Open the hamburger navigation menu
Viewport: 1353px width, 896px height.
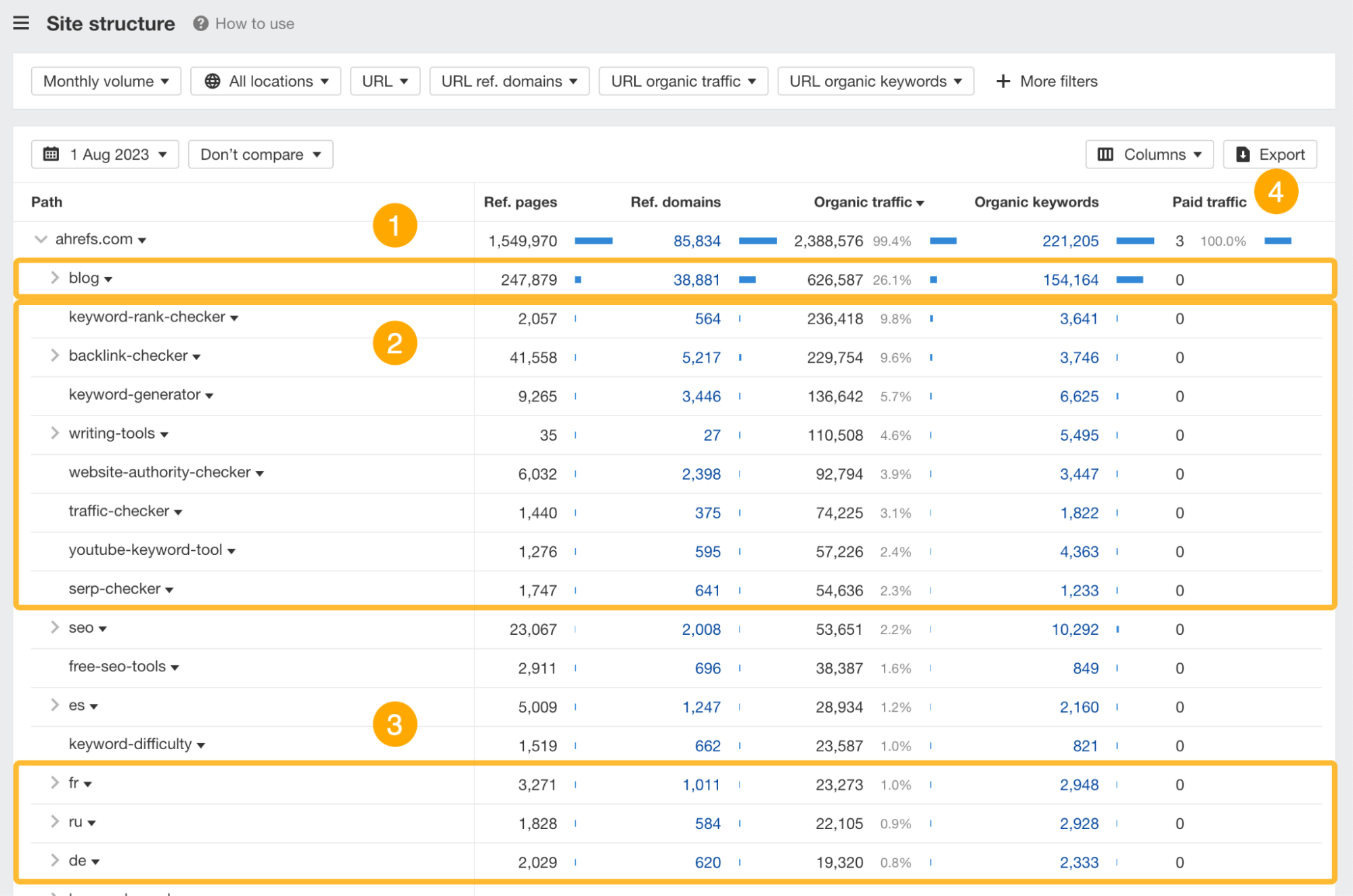coord(21,22)
